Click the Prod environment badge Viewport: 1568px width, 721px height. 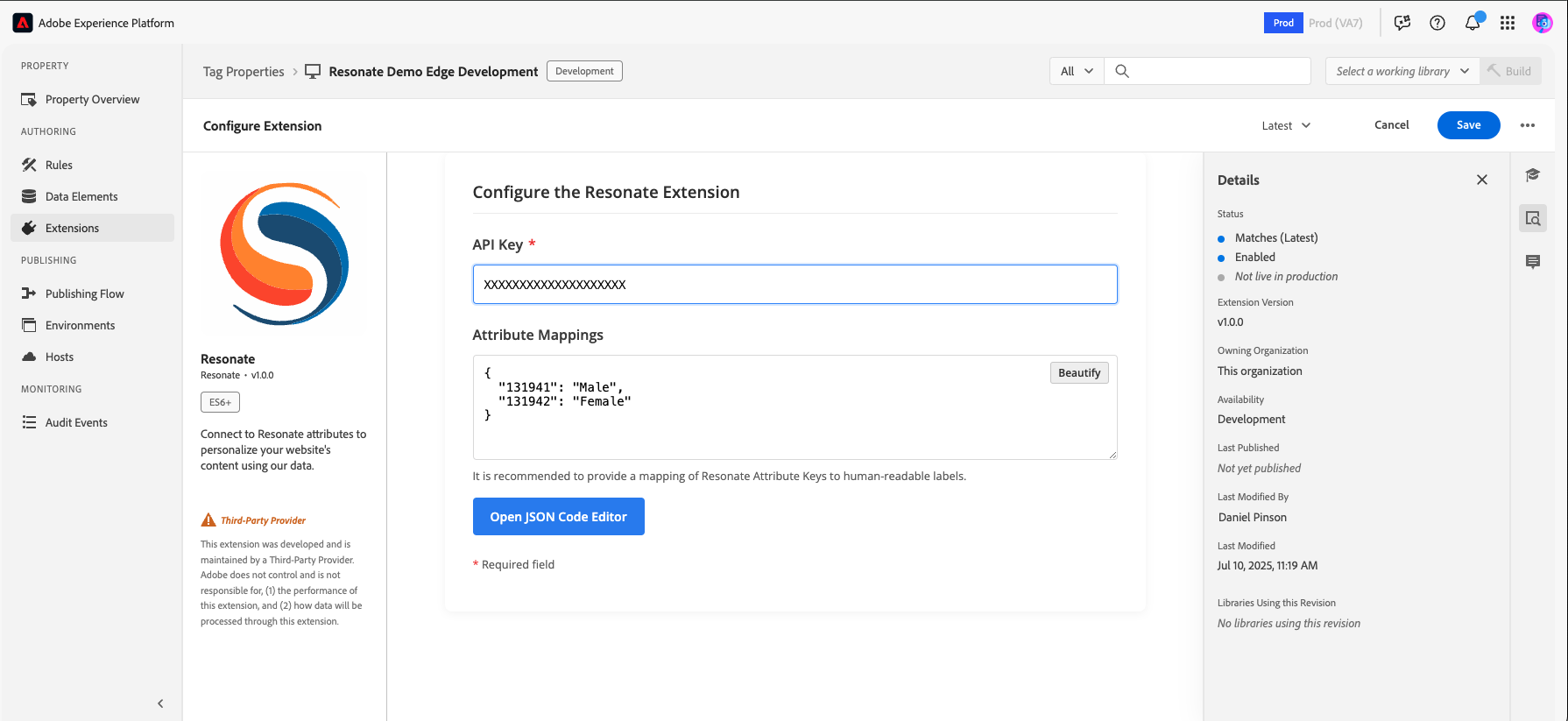tap(1283, 23)
